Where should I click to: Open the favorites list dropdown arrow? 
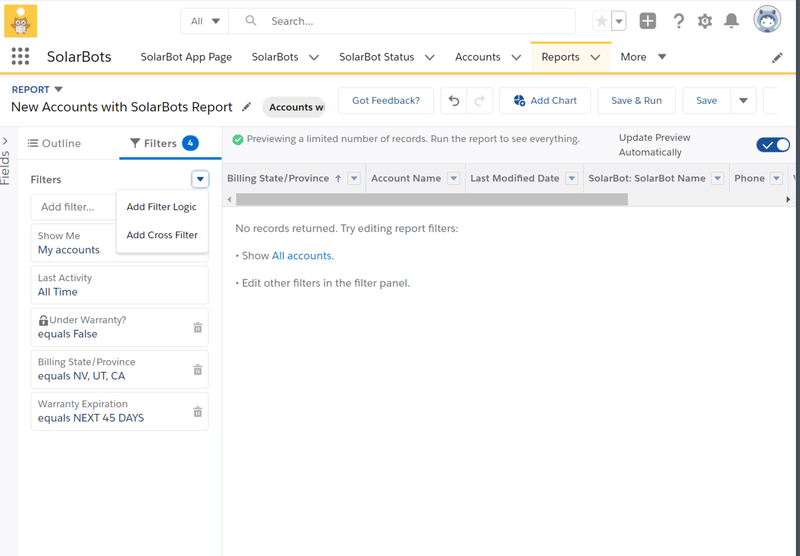pos(618,21)
